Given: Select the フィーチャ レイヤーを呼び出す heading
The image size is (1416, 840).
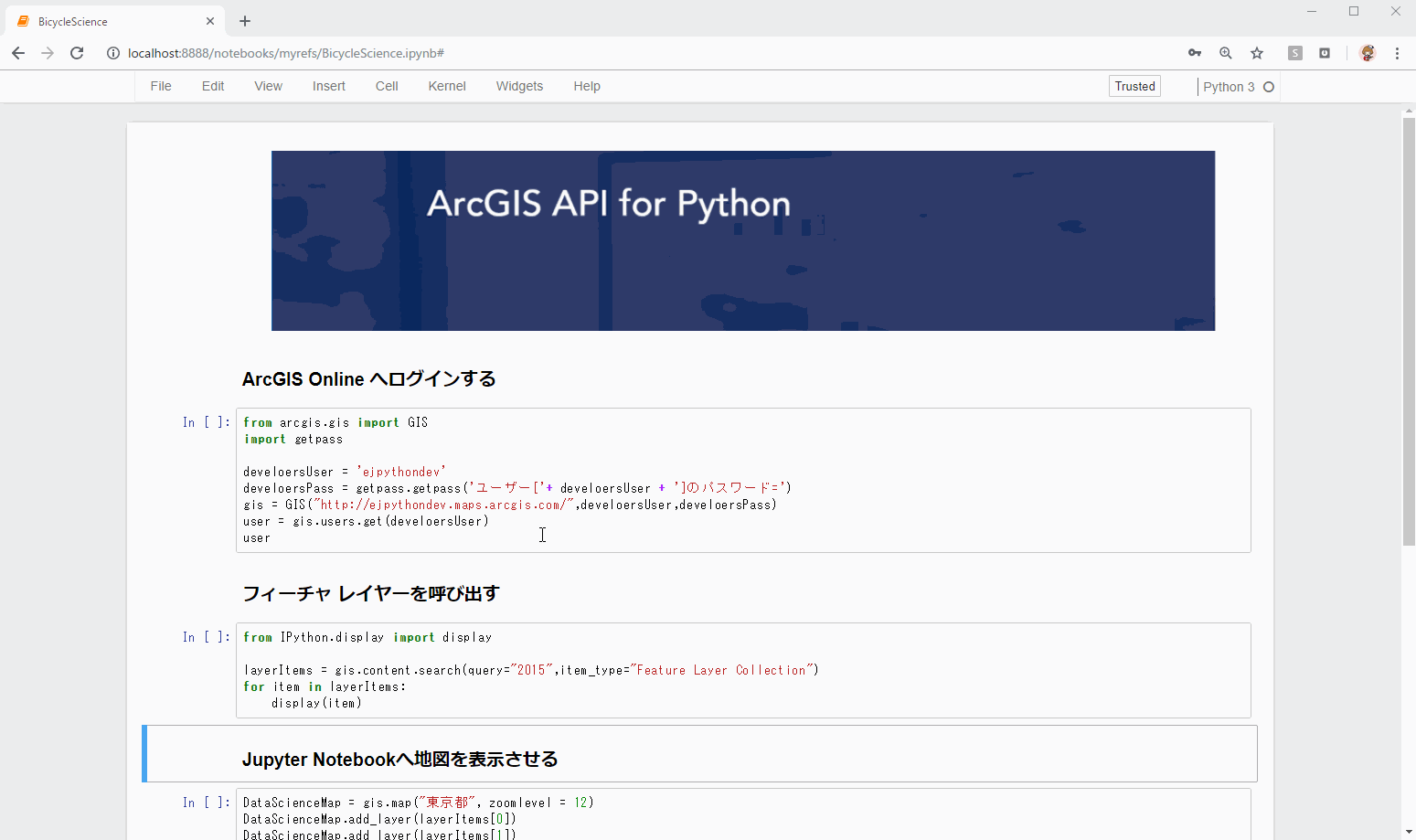Looking at the screenshot, I should tap(371, 593).
